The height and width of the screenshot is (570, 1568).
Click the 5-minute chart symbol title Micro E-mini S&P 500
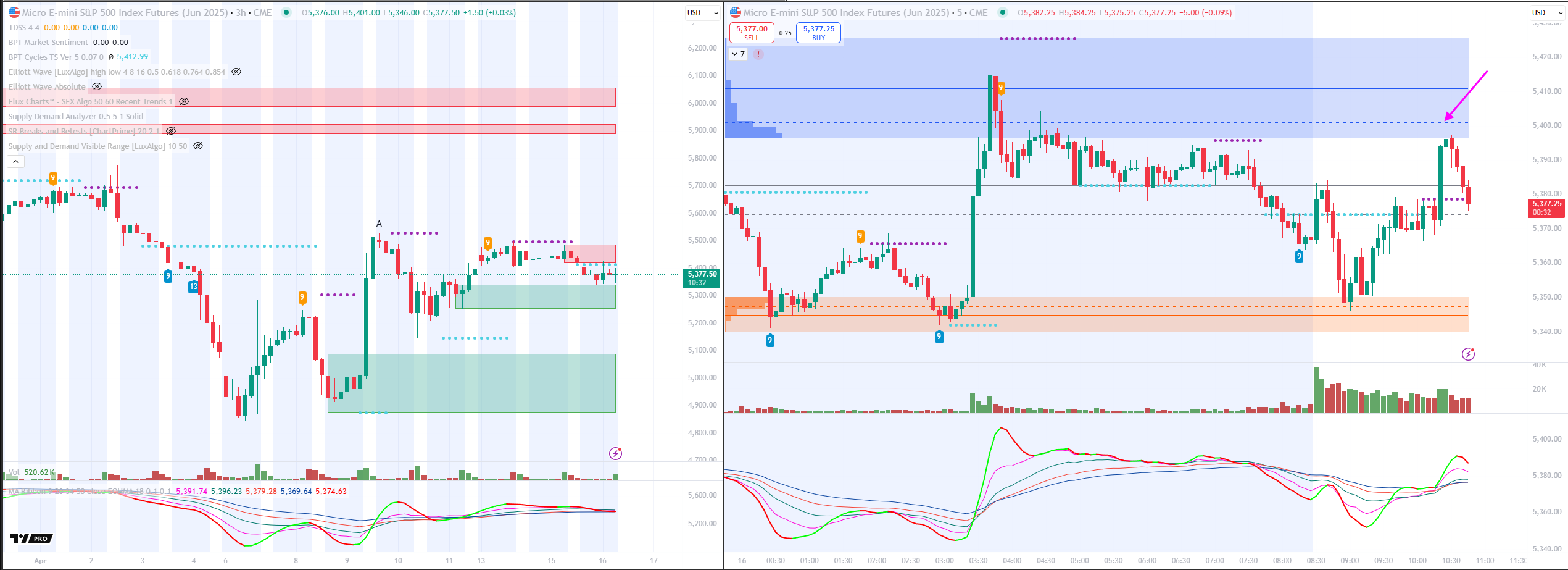[x=846, y=12]
